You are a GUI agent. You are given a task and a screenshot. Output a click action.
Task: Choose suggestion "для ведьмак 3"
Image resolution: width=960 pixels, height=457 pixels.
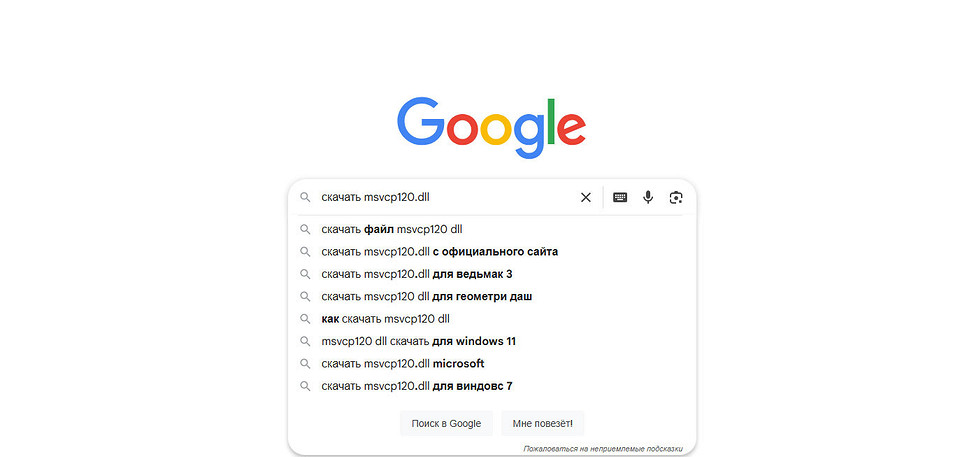pos(416,274)
